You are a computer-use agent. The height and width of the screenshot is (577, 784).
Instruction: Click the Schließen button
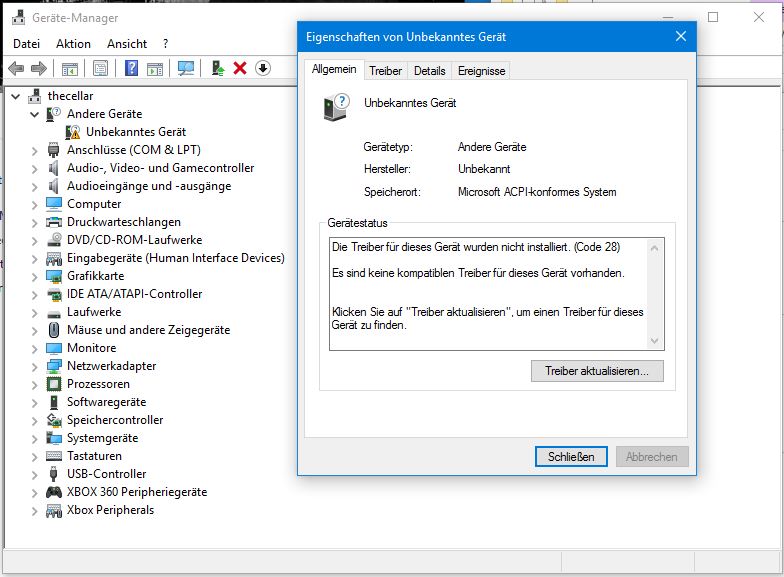click(571, 456)
